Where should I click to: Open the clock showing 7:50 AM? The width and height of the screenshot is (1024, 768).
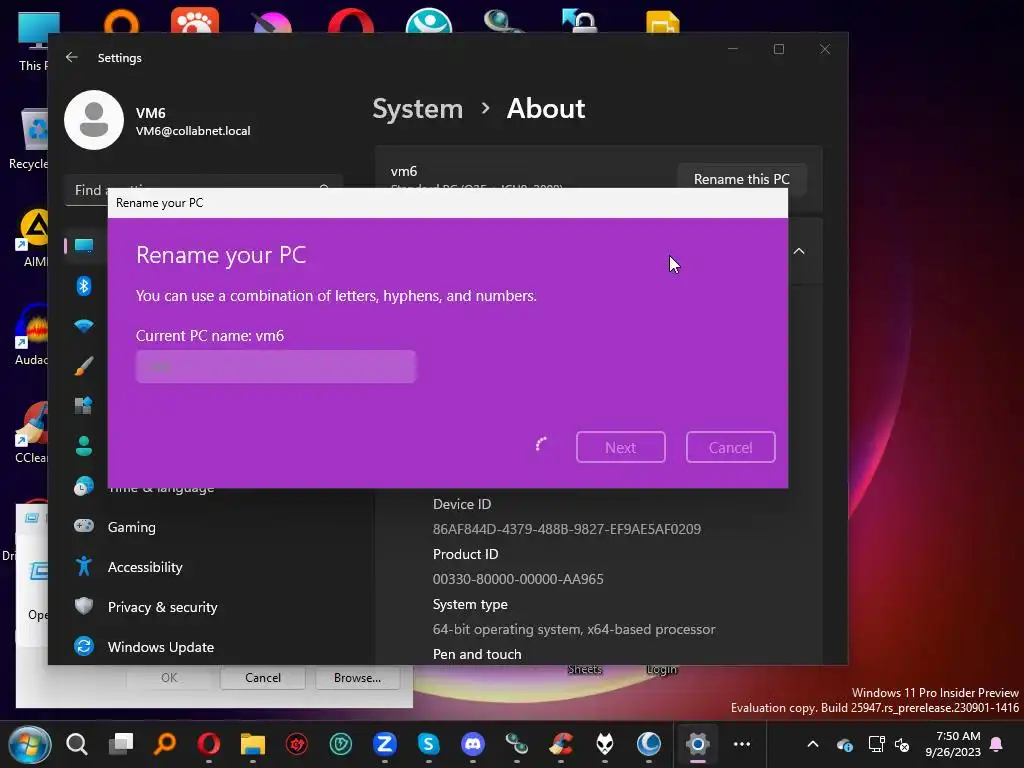(x=953, y=744)
